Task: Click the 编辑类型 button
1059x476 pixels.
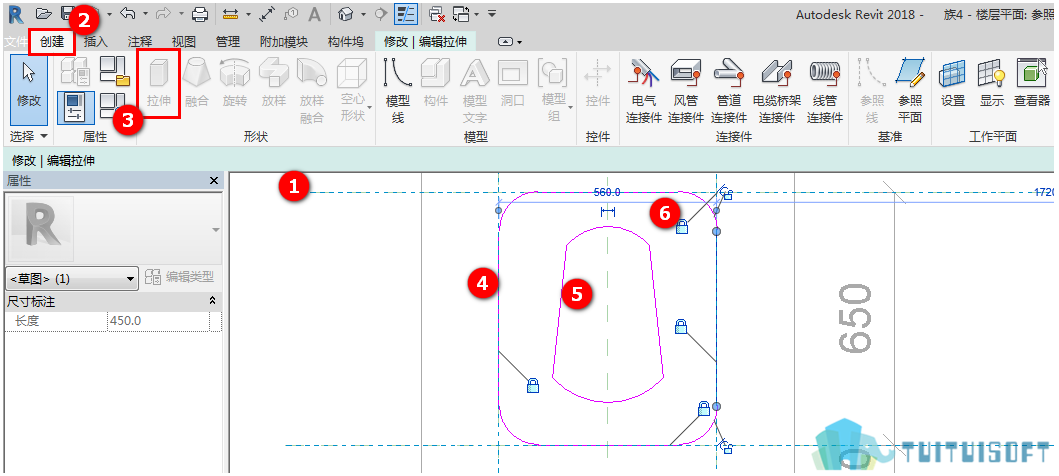Action: click(182, 277)
